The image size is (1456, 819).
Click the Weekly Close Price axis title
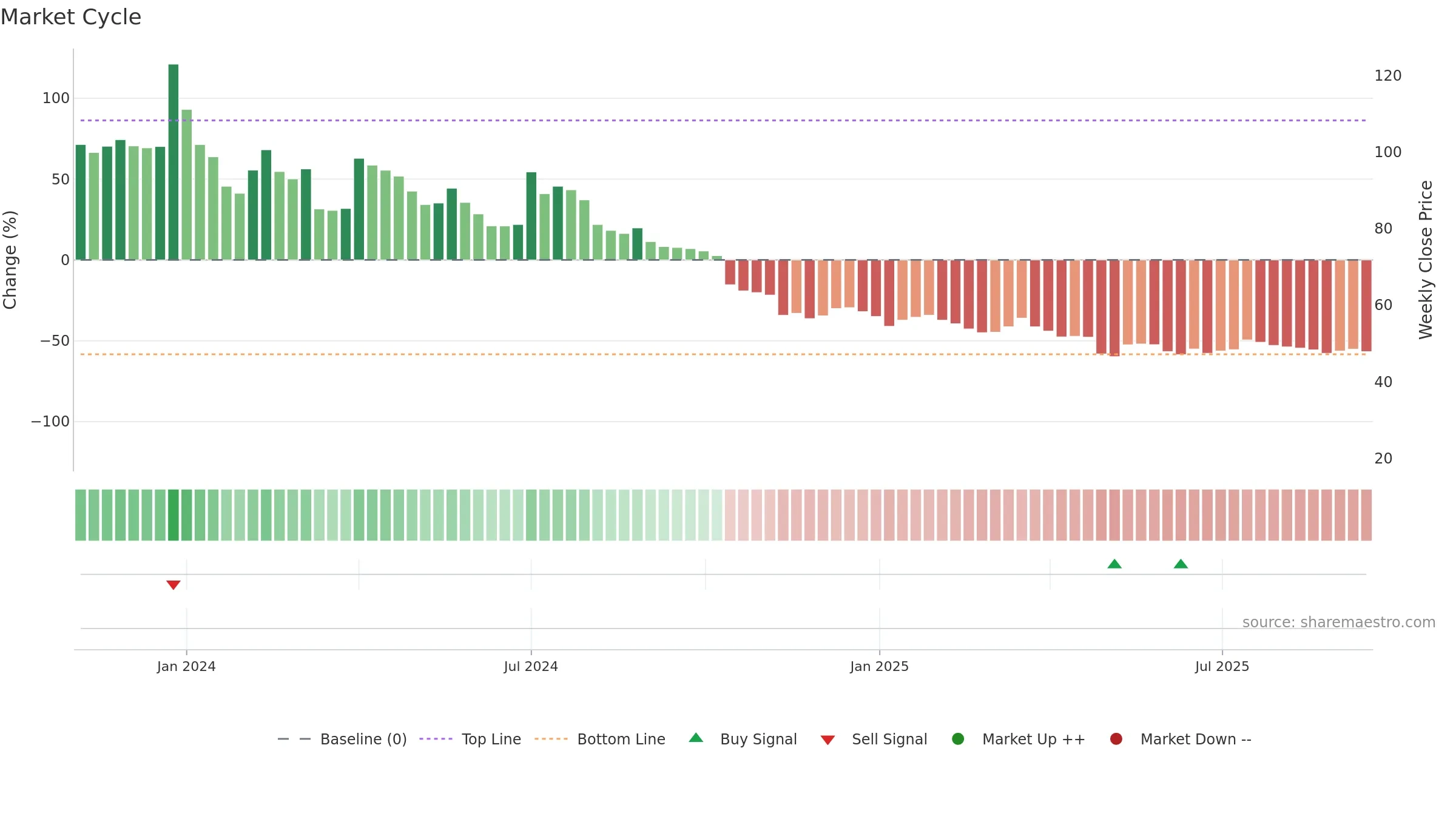tap(1426, 260)
